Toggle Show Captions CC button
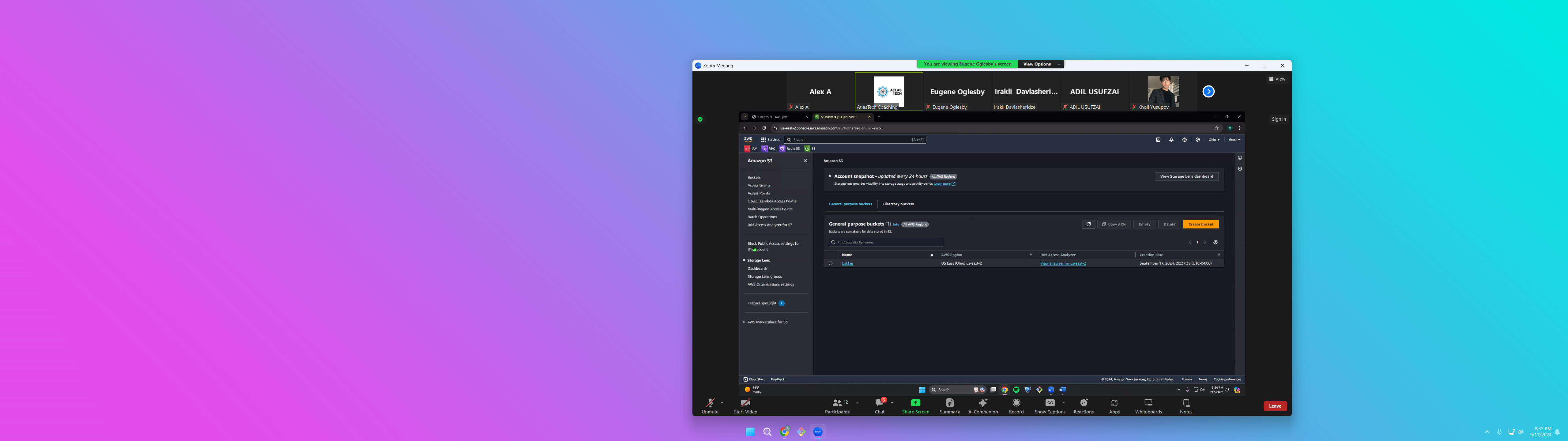The width and height of the screenshot is (1568, 441). [1050, 403]
